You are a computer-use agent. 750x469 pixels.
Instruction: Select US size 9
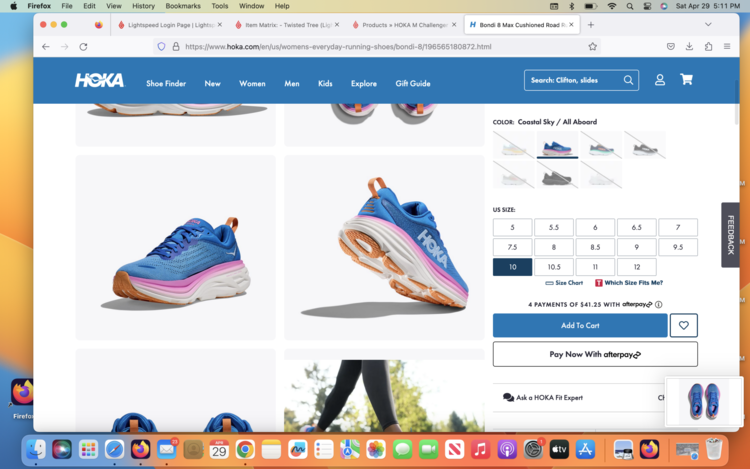(x=637, y=247)
